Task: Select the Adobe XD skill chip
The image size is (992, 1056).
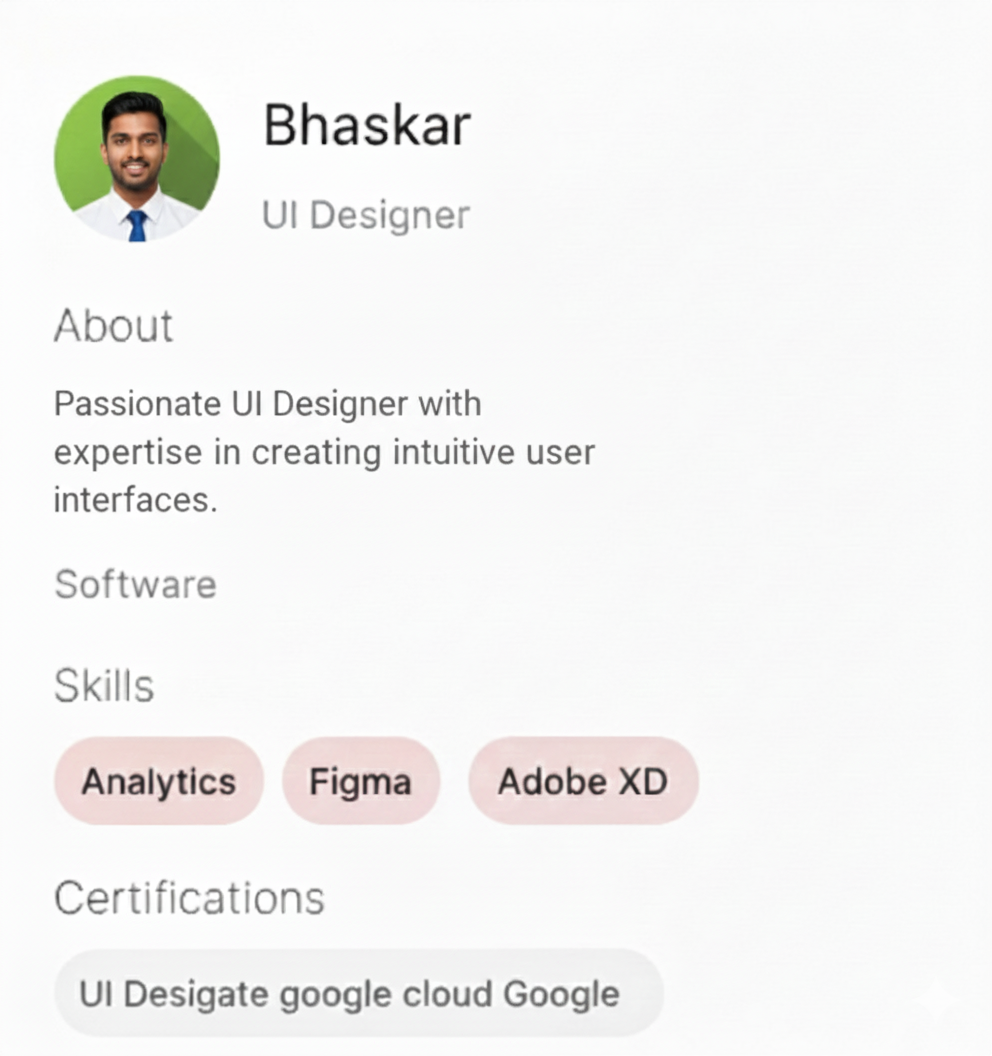Action: (x=583, y=781)
